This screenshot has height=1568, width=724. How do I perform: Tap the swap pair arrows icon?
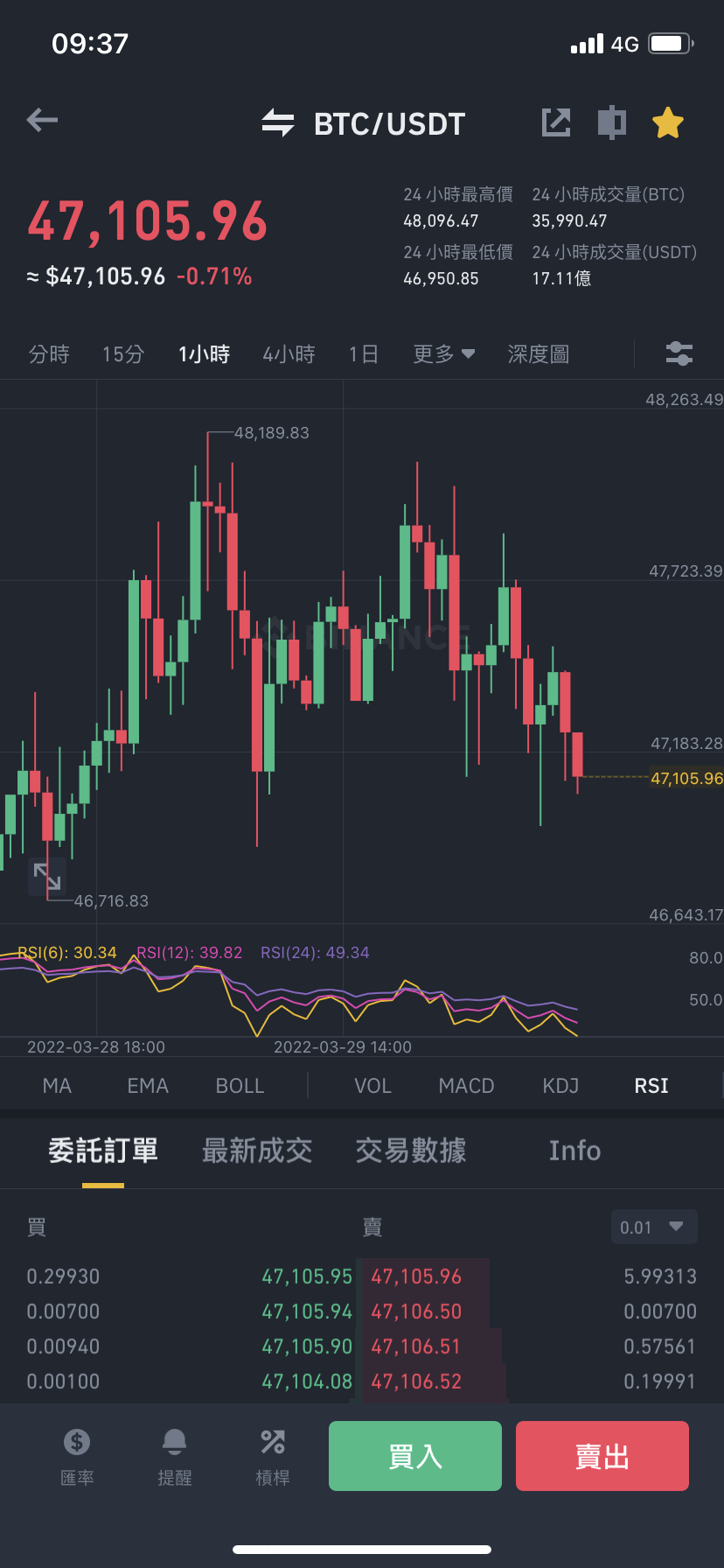(x=278, y=123)
